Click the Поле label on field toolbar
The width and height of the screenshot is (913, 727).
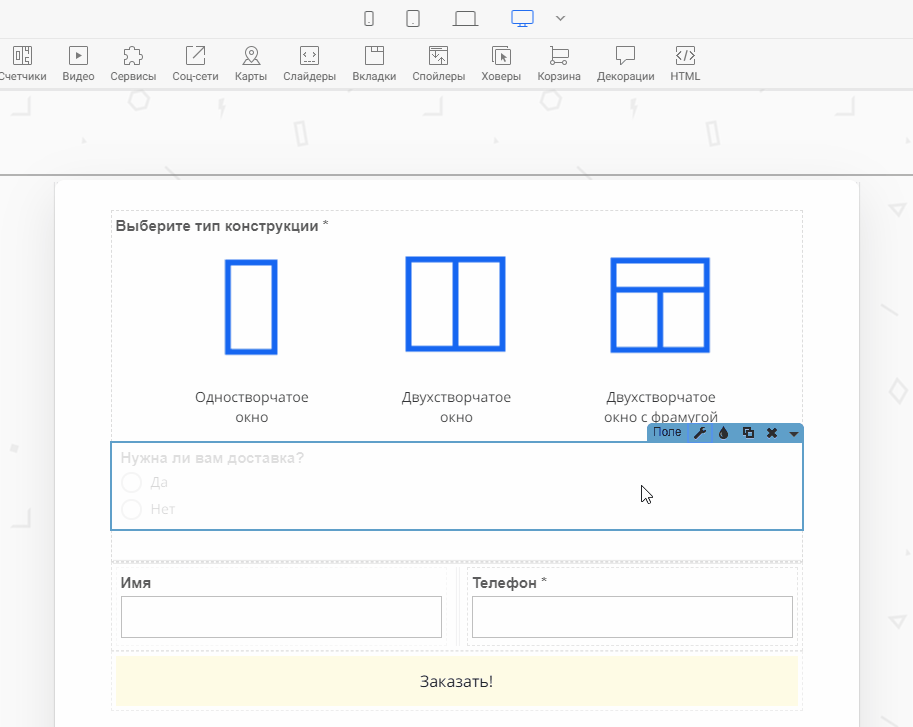pyautogui.click(x=667, y=433)
